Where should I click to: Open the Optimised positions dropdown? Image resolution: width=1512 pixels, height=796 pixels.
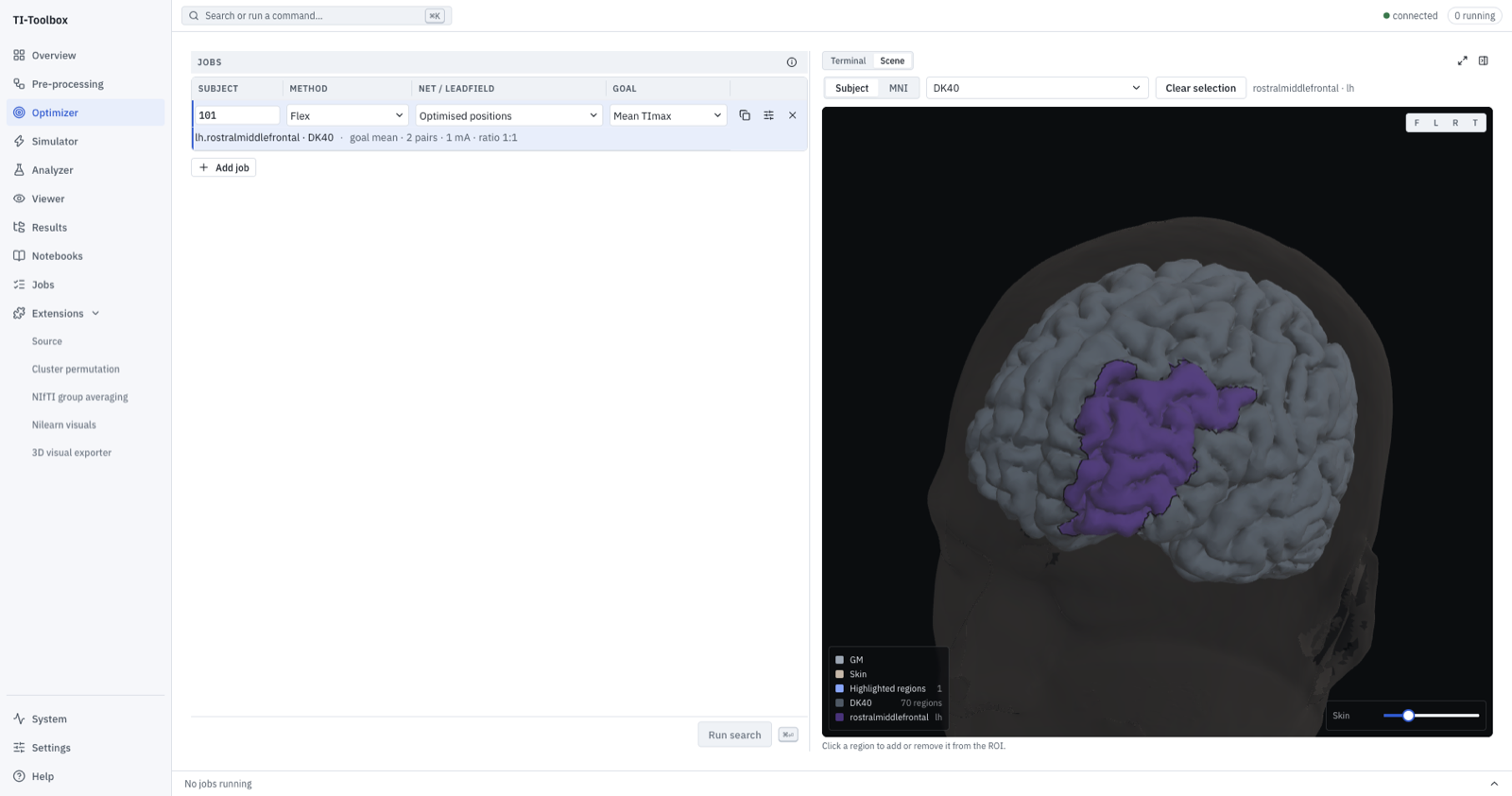click(x=508, y=115)
